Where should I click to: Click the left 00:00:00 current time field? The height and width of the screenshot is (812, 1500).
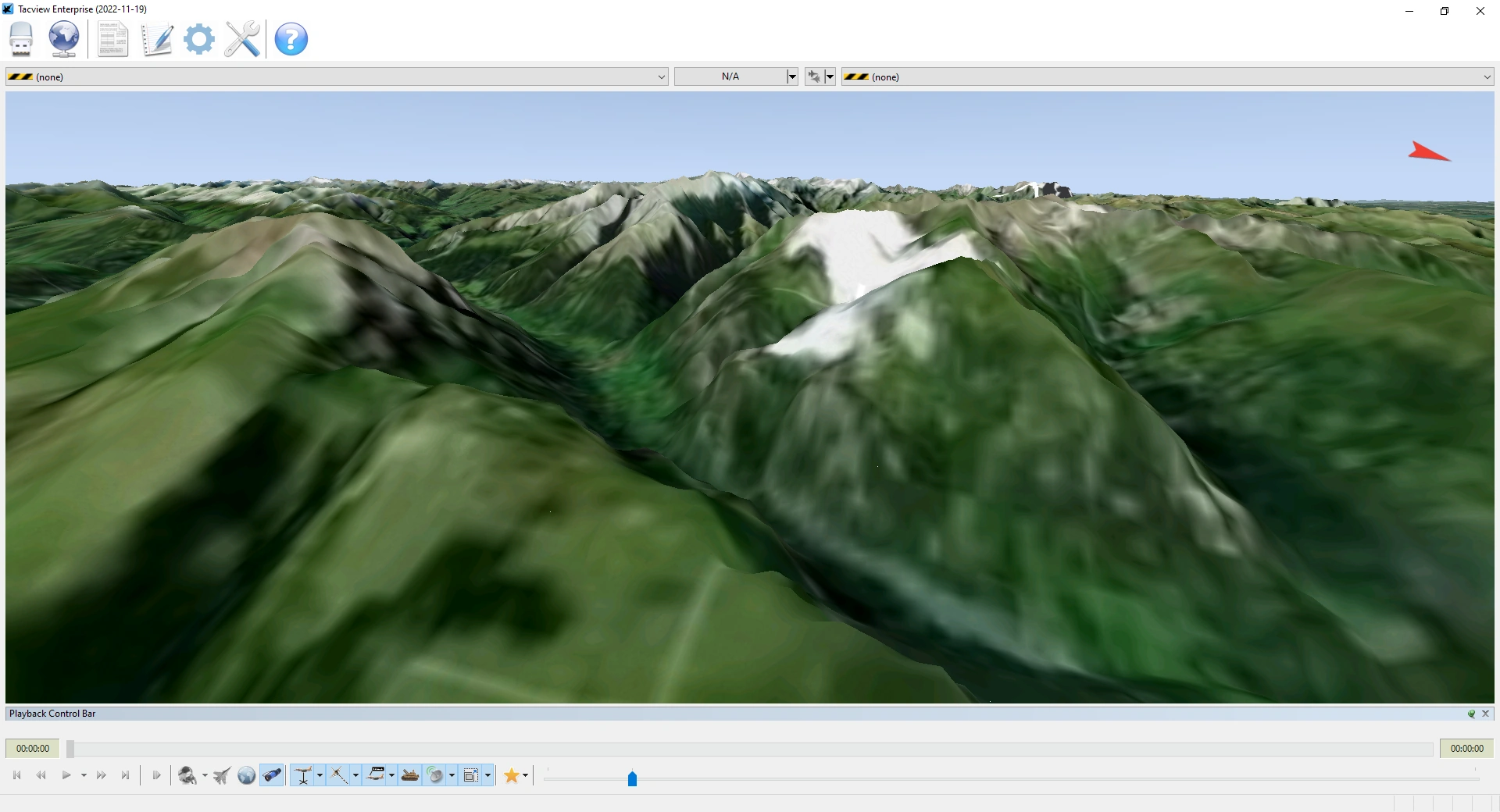click(33, 749)
